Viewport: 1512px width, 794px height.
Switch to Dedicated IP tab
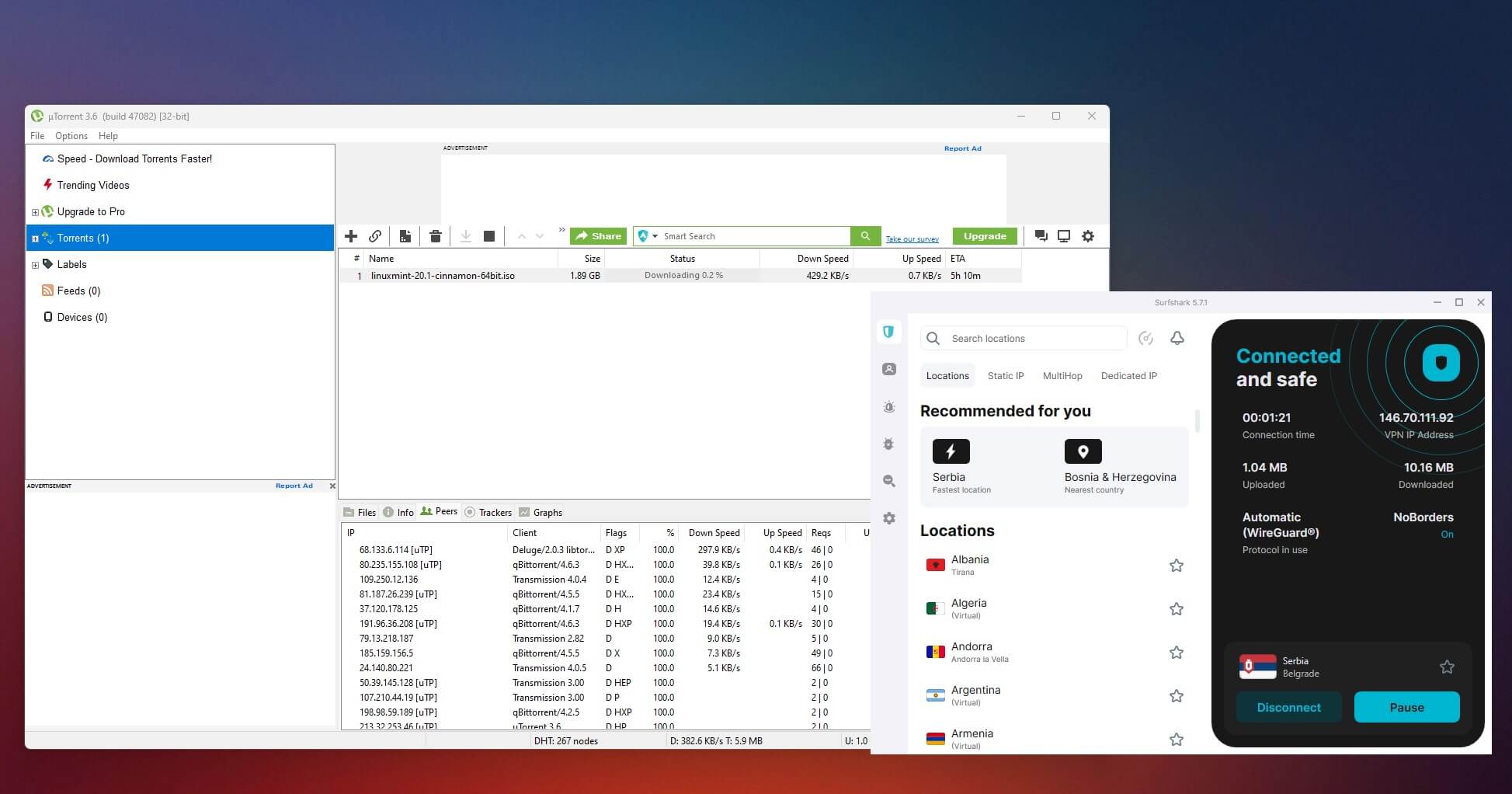click(x=1129, y=375)
